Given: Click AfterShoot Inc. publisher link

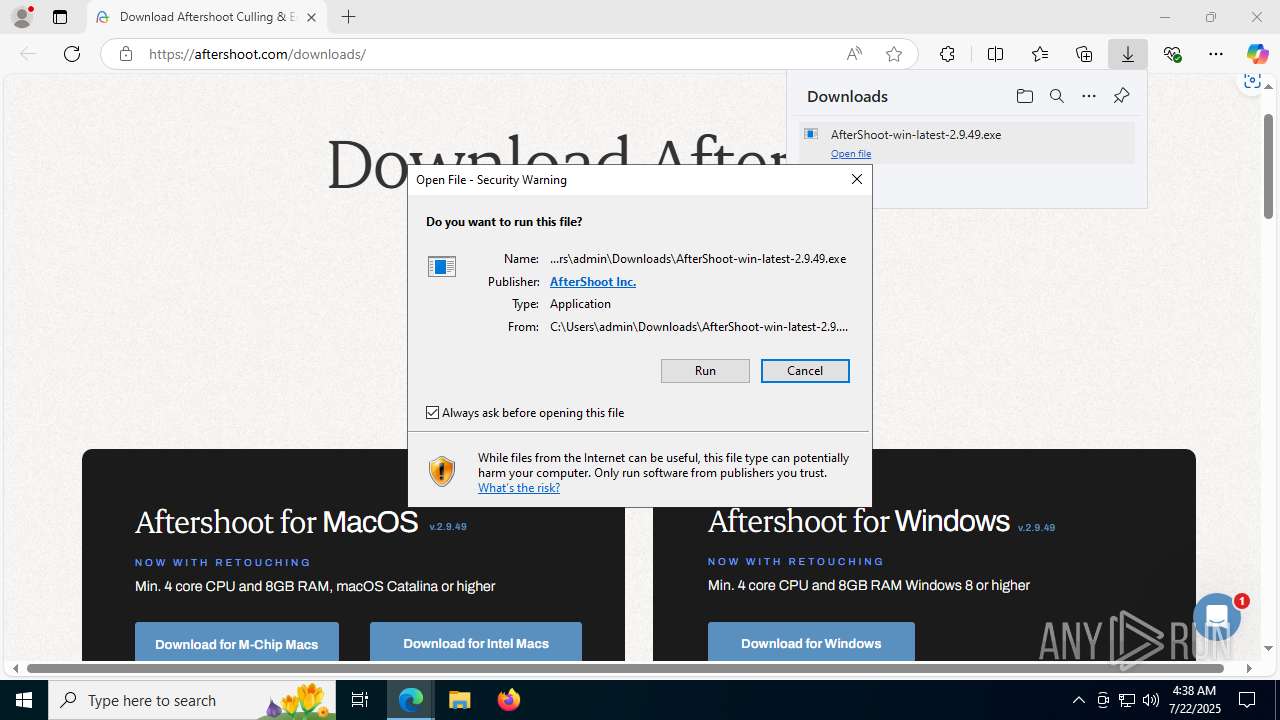Looking at the screenshot, I should (x=593, y=281).
